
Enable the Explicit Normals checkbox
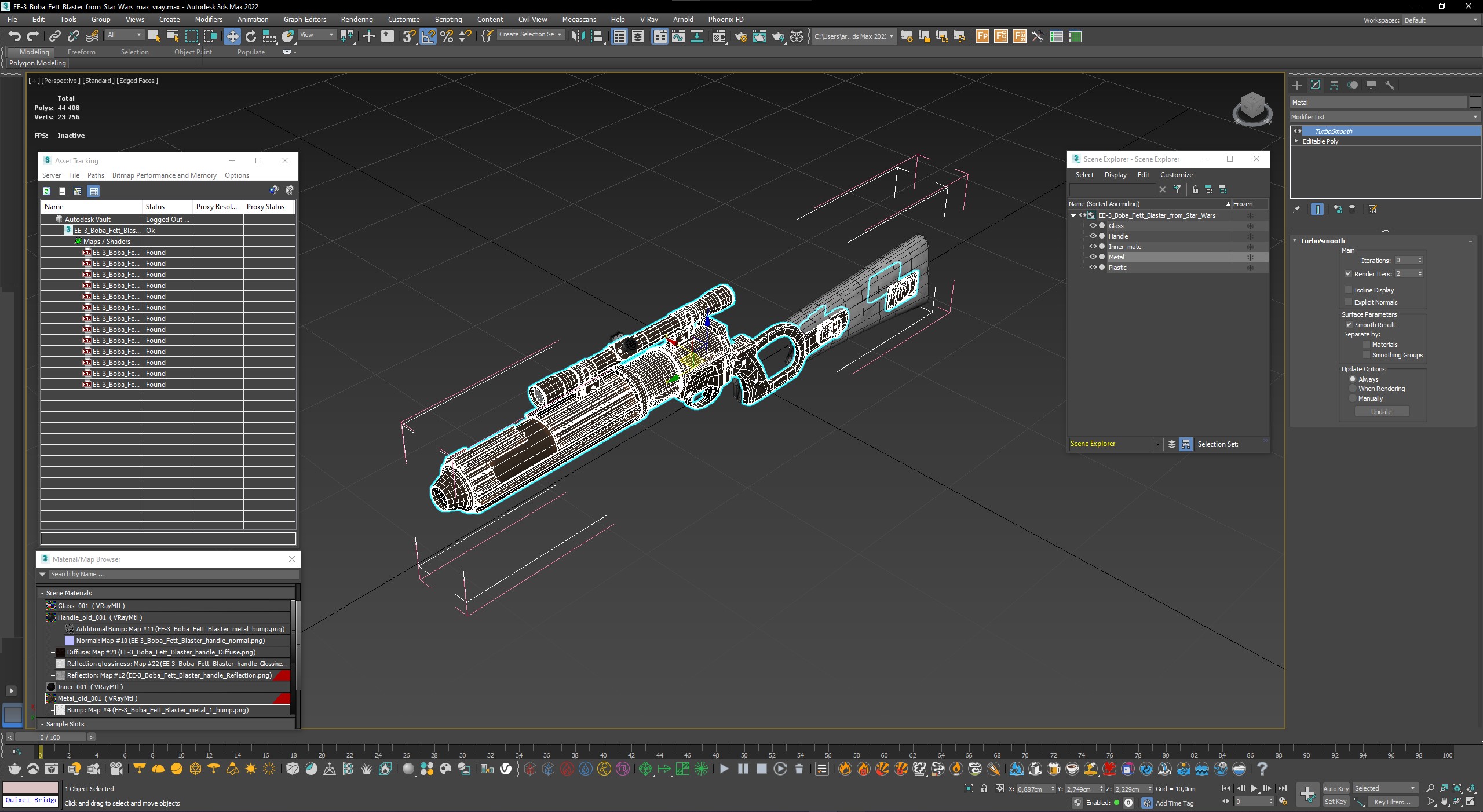[1348, 302]
